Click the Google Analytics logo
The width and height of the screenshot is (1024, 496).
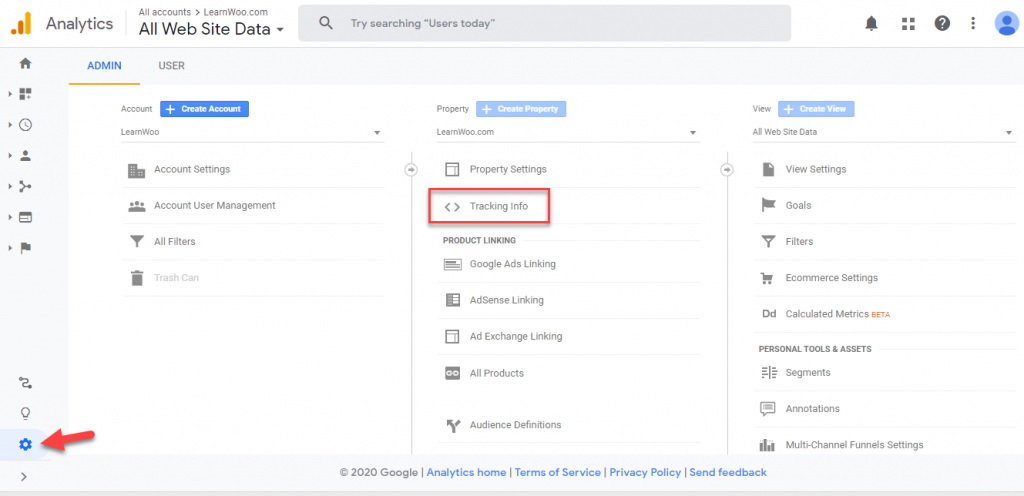point(21,23)
